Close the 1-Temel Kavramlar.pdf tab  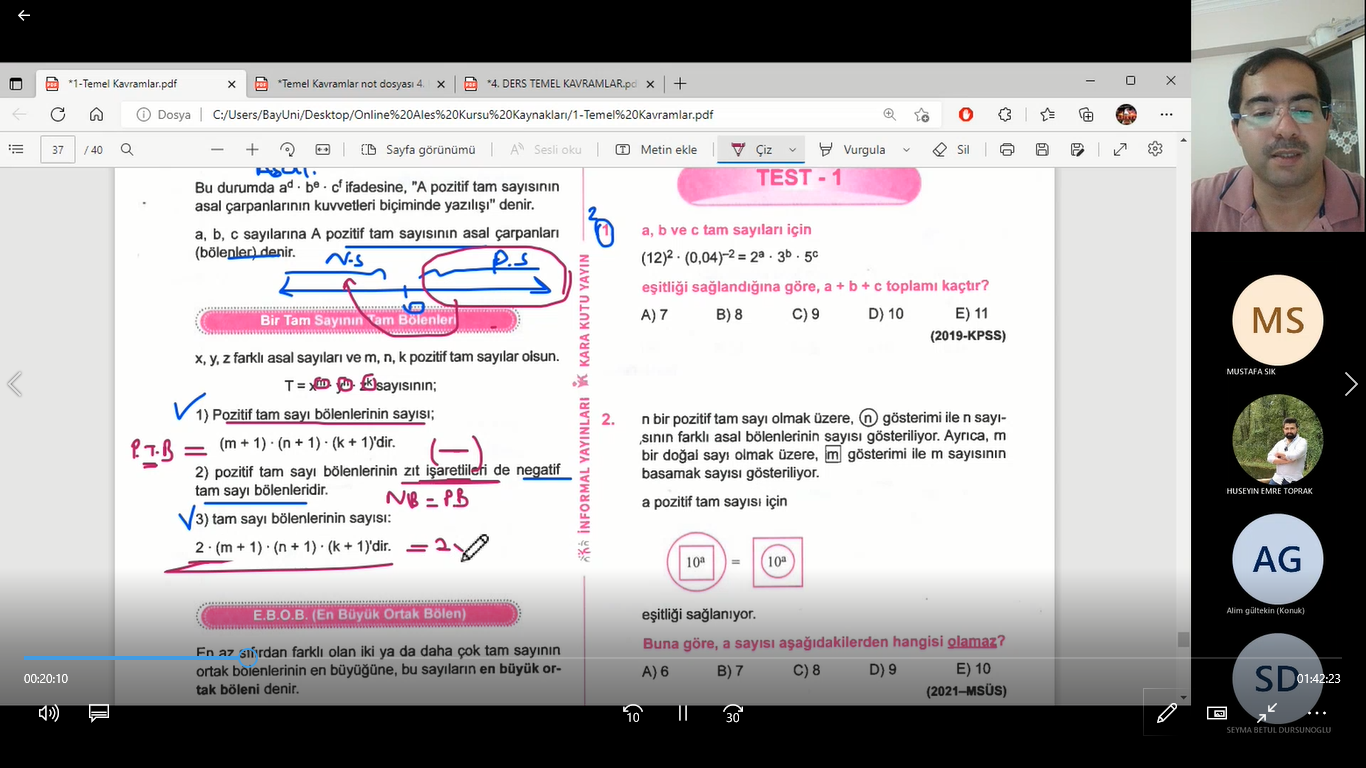[232, 84]
